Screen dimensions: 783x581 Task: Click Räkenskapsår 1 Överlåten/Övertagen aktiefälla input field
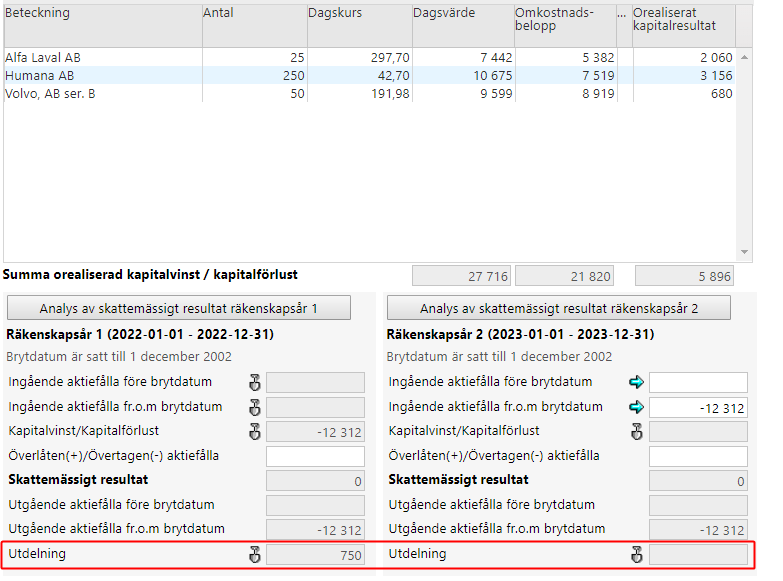(x=315, y=456)
